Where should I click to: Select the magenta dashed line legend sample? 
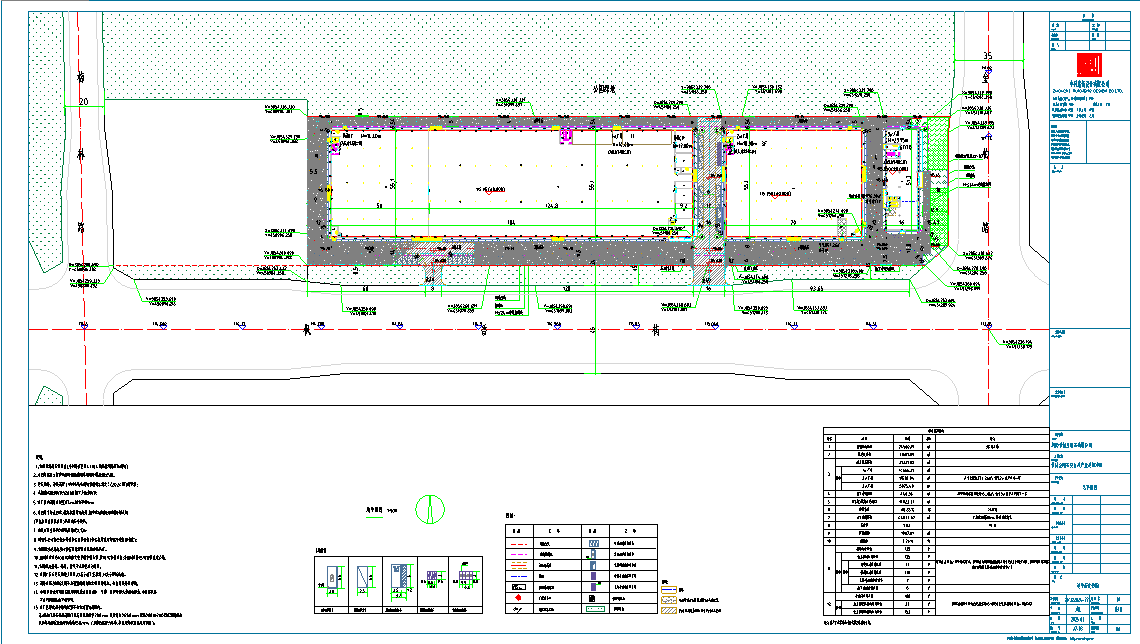point(518,555)
